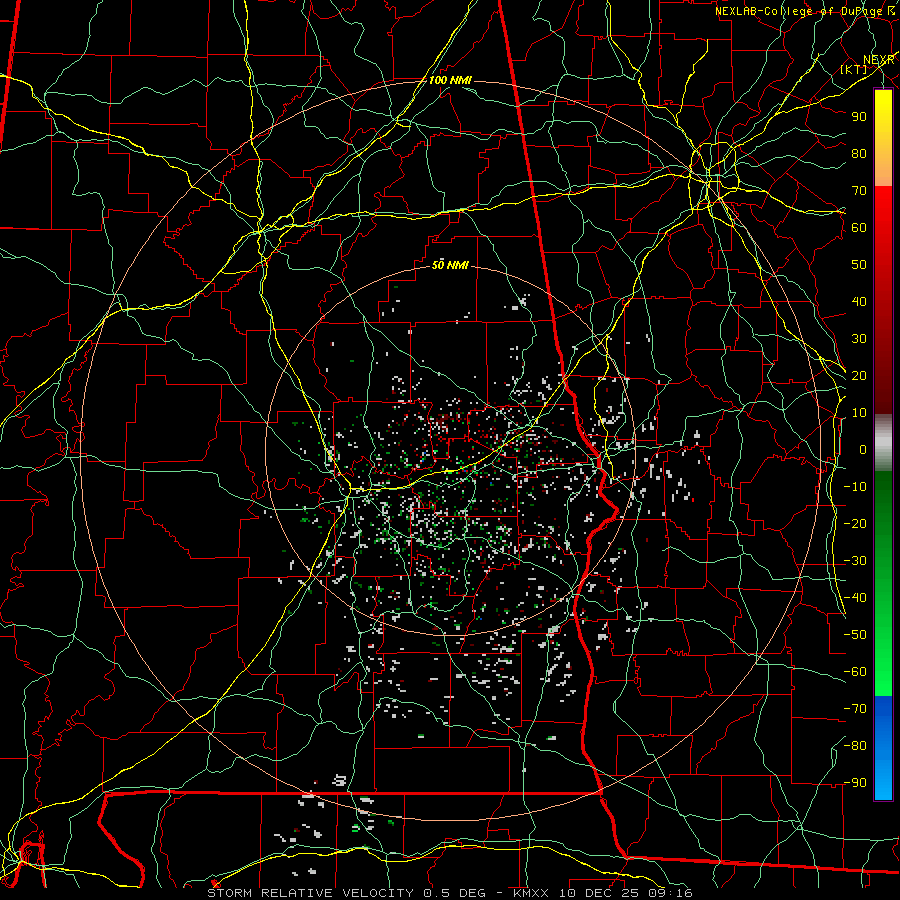
Task: Click the -70 knot scale label
Action: point(855,709)
